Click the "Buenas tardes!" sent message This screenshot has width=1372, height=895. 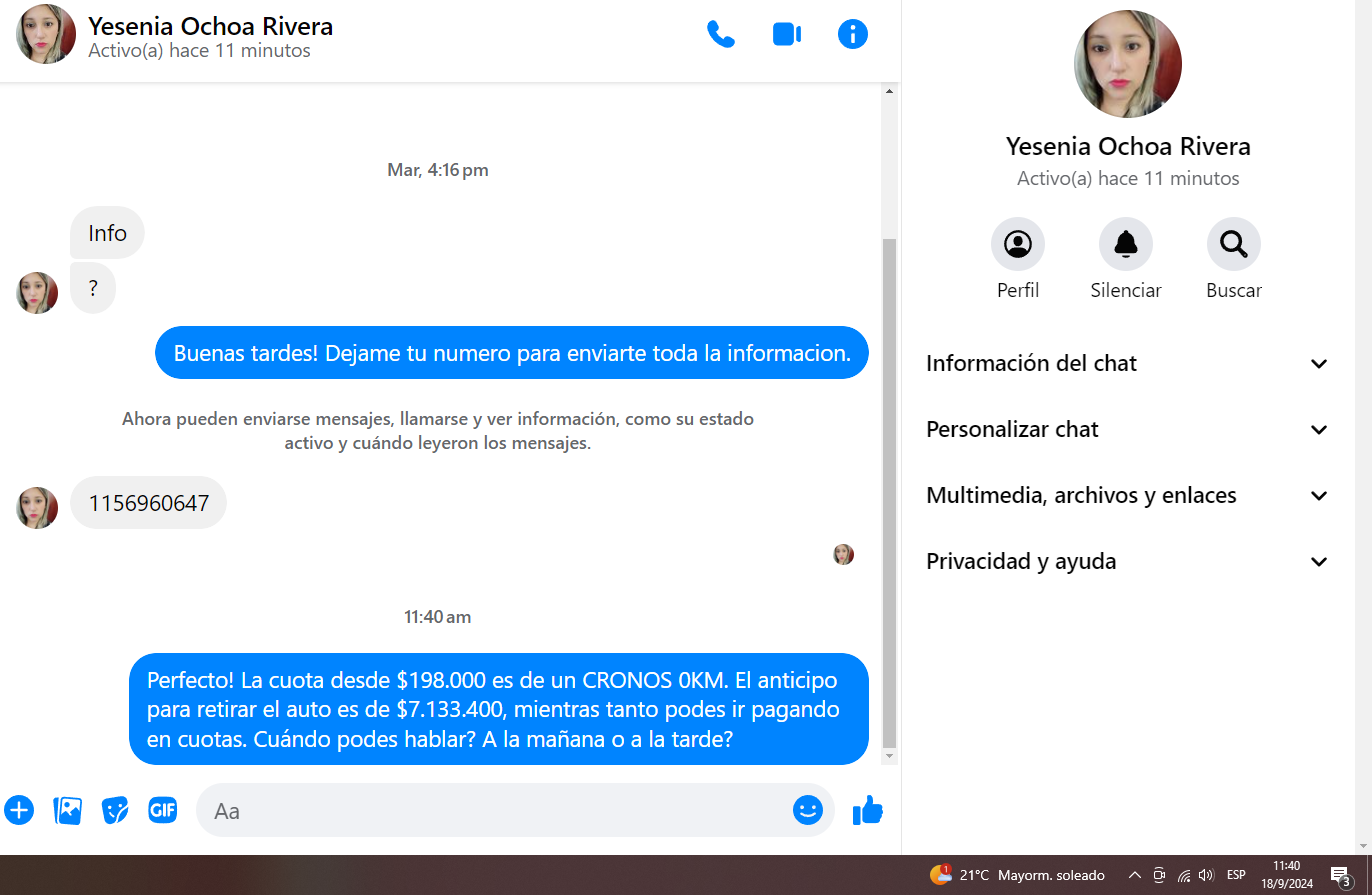[512, 353]
